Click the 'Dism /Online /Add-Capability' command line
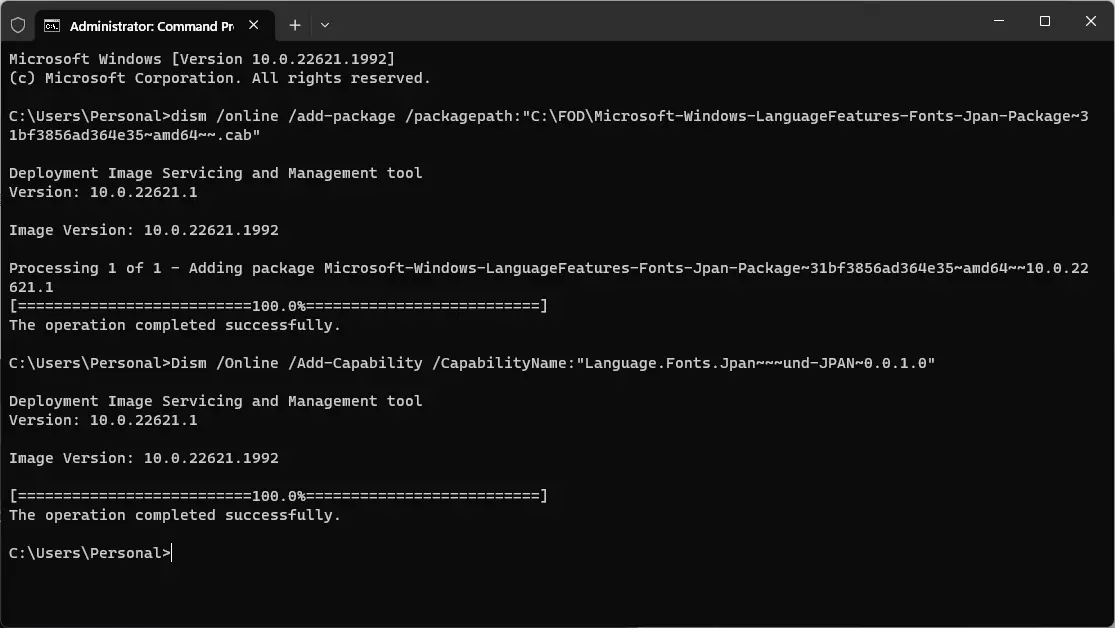The image size is (1115, 628). point(471,363)
